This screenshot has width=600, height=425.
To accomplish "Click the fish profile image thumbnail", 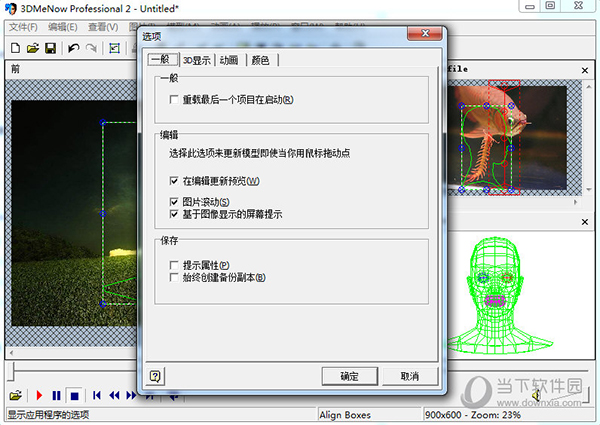I will pos(508,138).
